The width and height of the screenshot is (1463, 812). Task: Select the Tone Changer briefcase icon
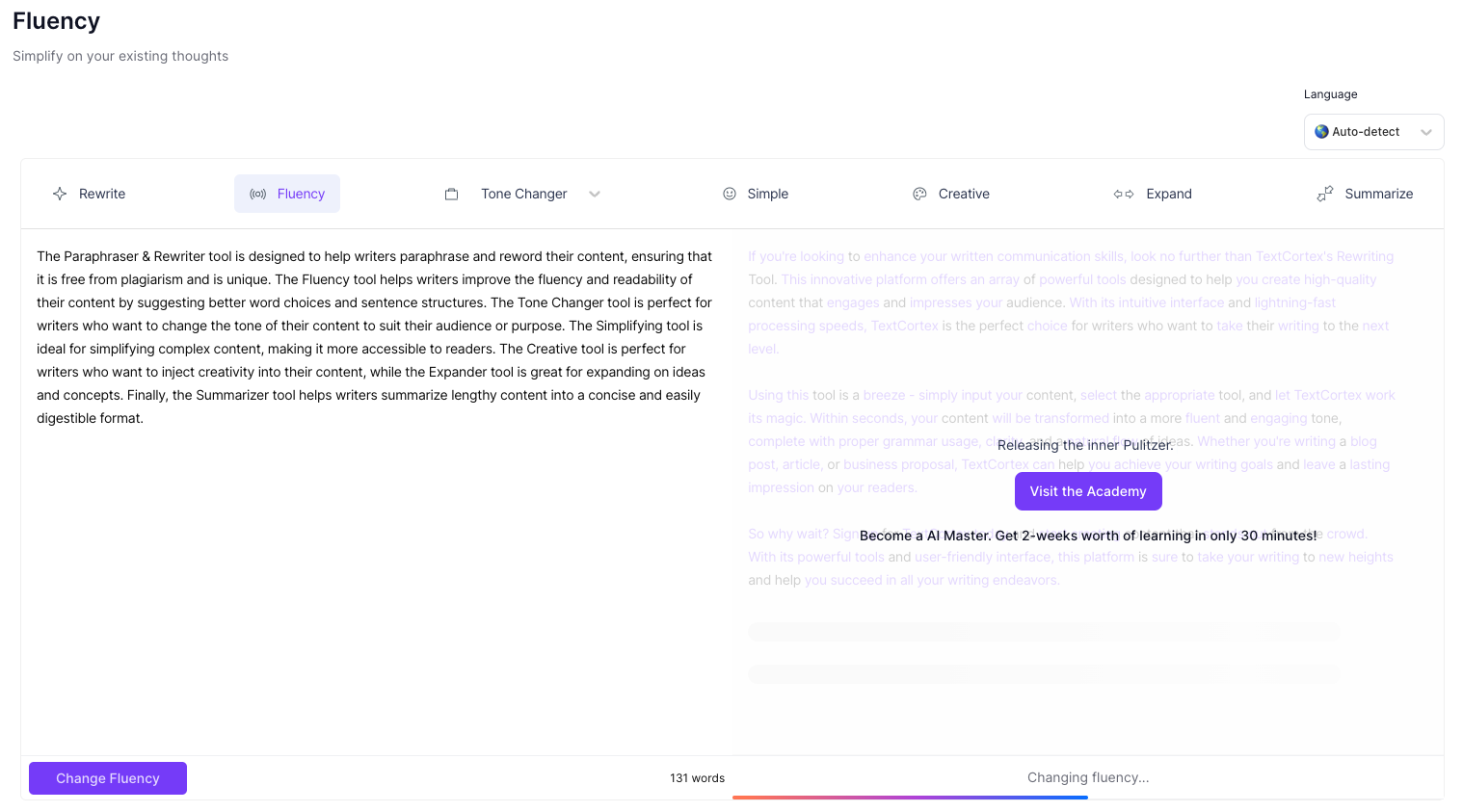(x=452, y=194)
